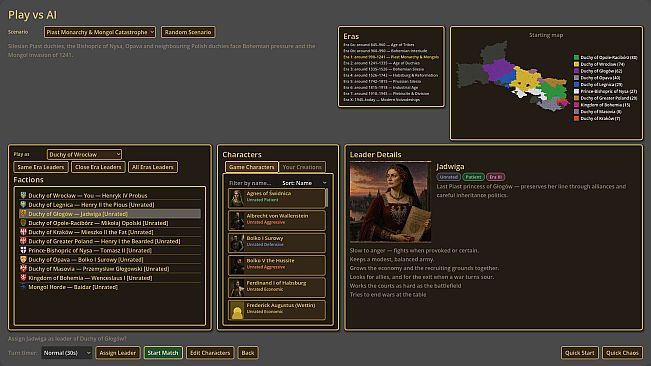
Task: Click the Start Match button
Action: pos(163,353)
